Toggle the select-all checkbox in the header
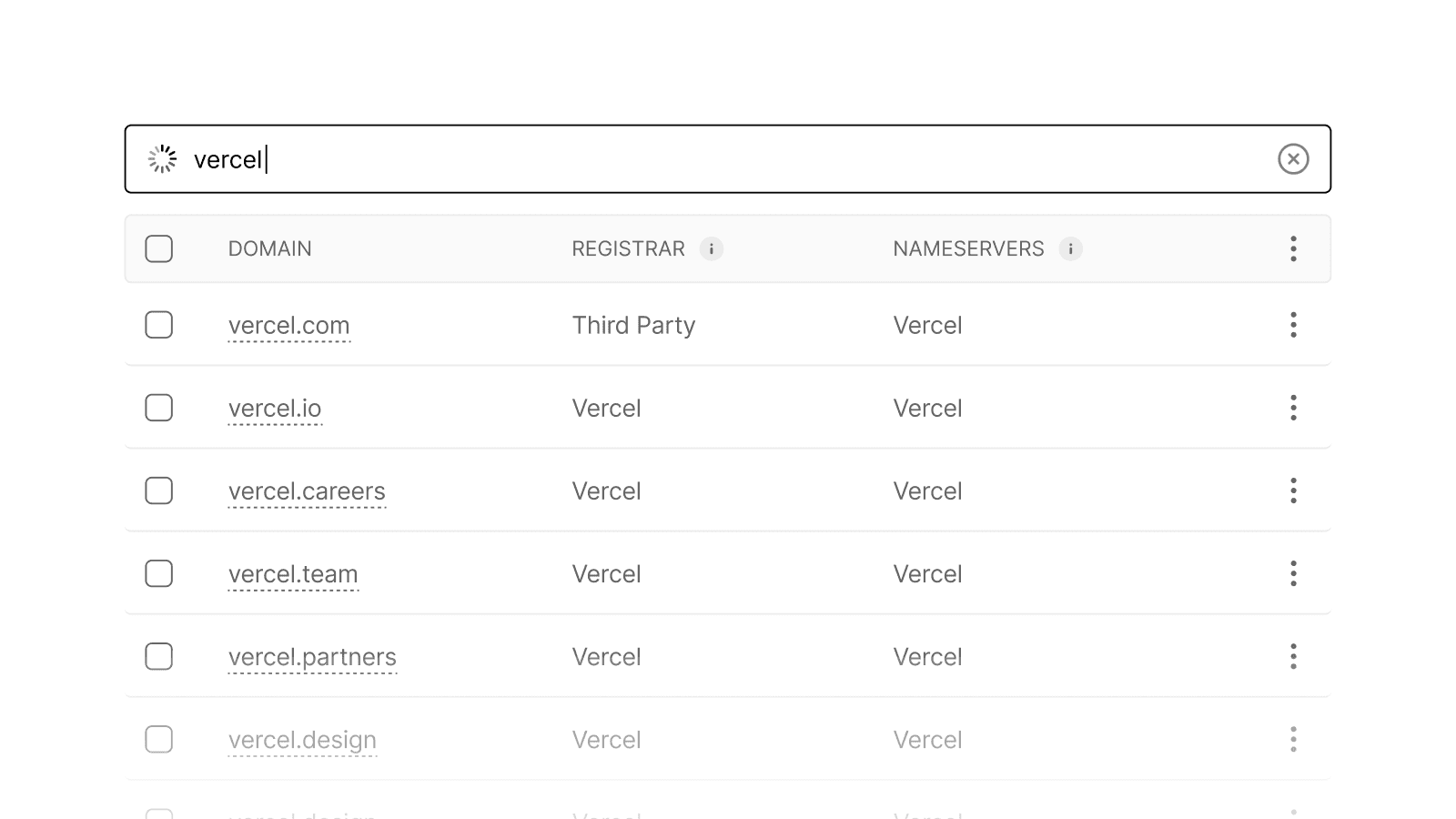This screenshot has width=1456, height=819. pos(158,247)
